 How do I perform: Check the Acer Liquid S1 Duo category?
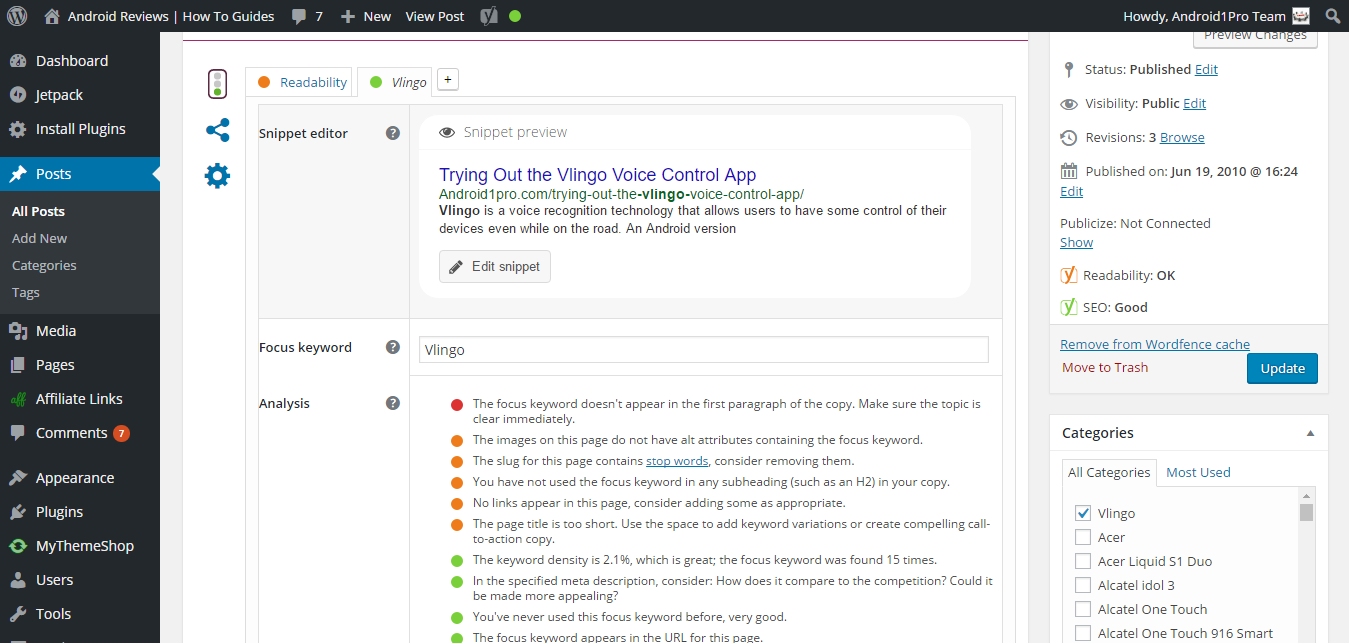(x=1082, y=561)
